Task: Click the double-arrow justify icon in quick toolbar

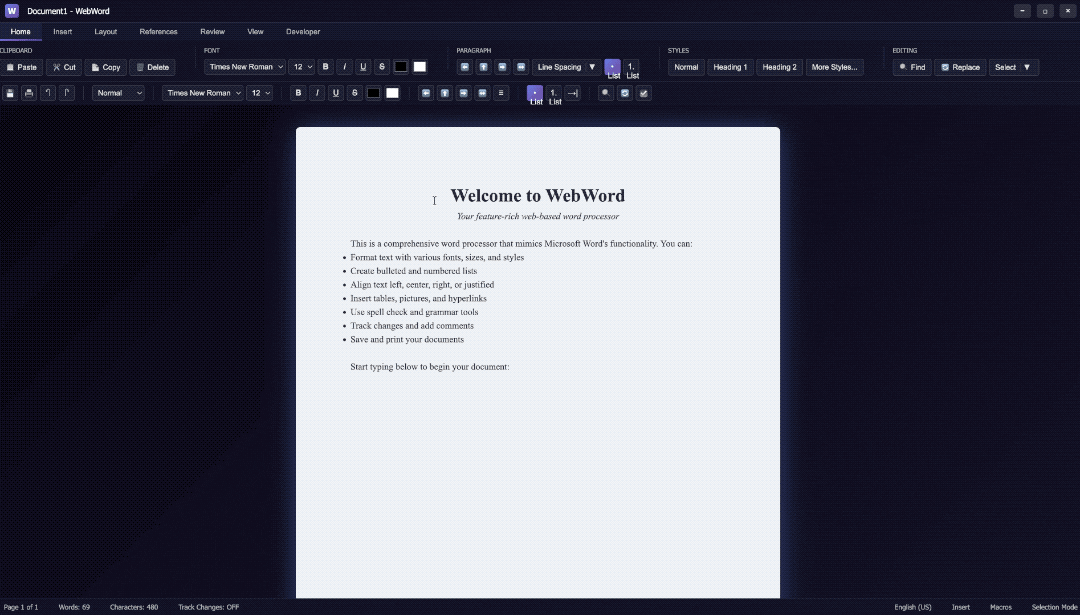Action: point(483,93)
